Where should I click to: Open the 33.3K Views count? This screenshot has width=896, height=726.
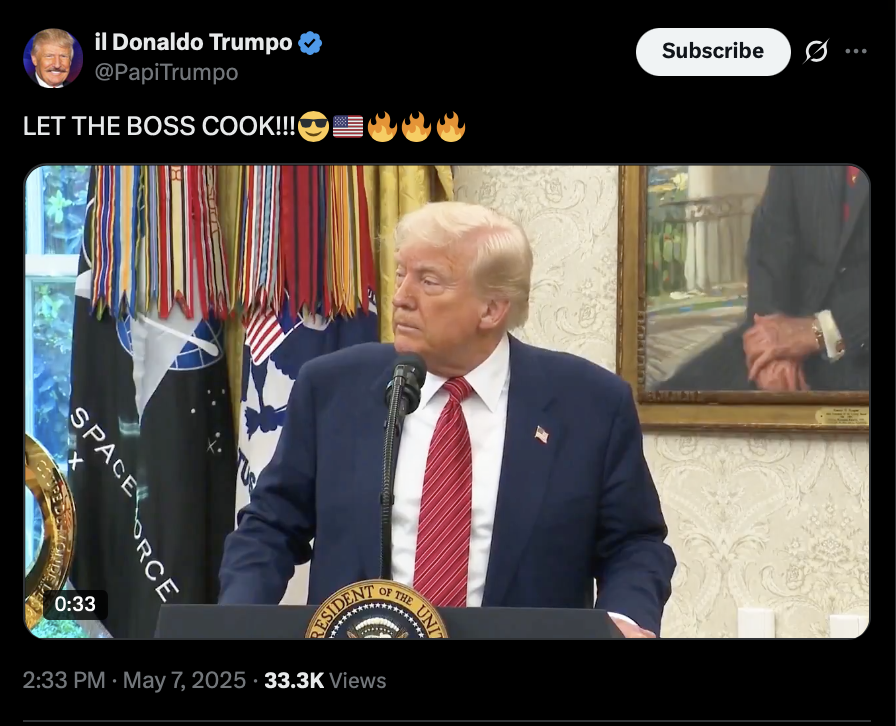point(325,680)
